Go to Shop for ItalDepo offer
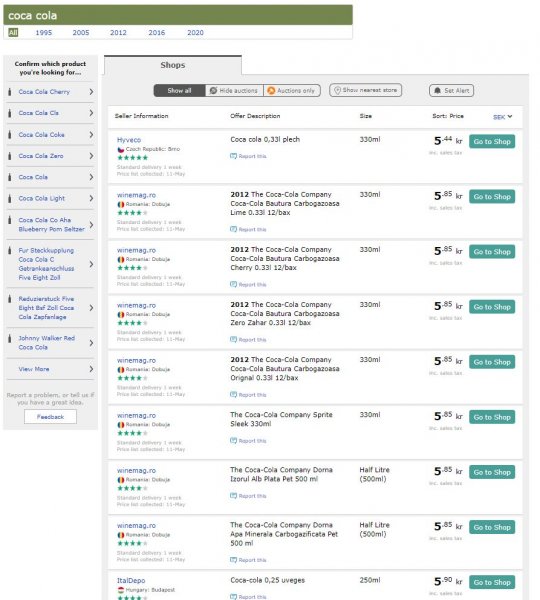540x600 pixels. [x=492, y=582]
